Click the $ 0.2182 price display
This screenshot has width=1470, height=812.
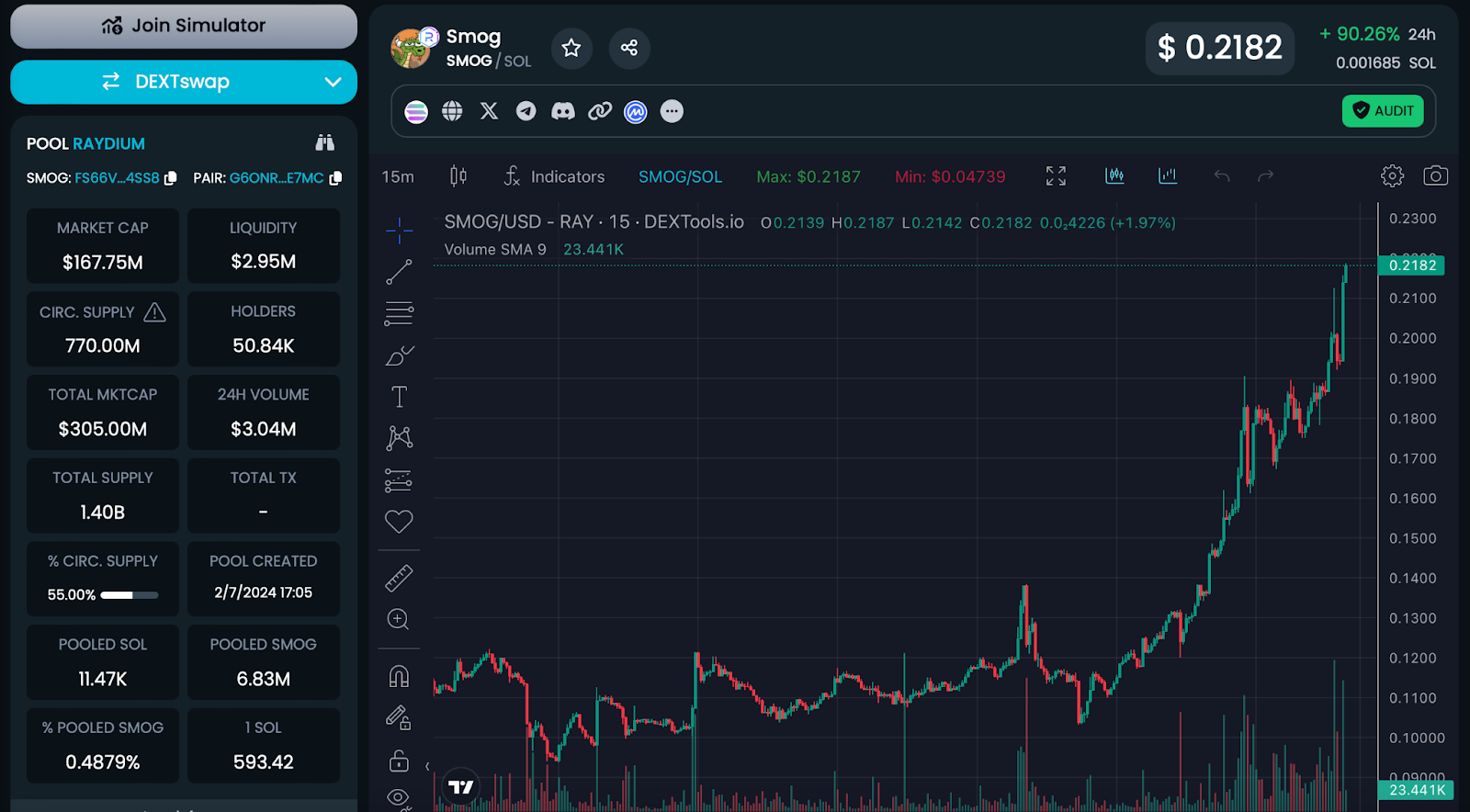[x=1220, y=48]
